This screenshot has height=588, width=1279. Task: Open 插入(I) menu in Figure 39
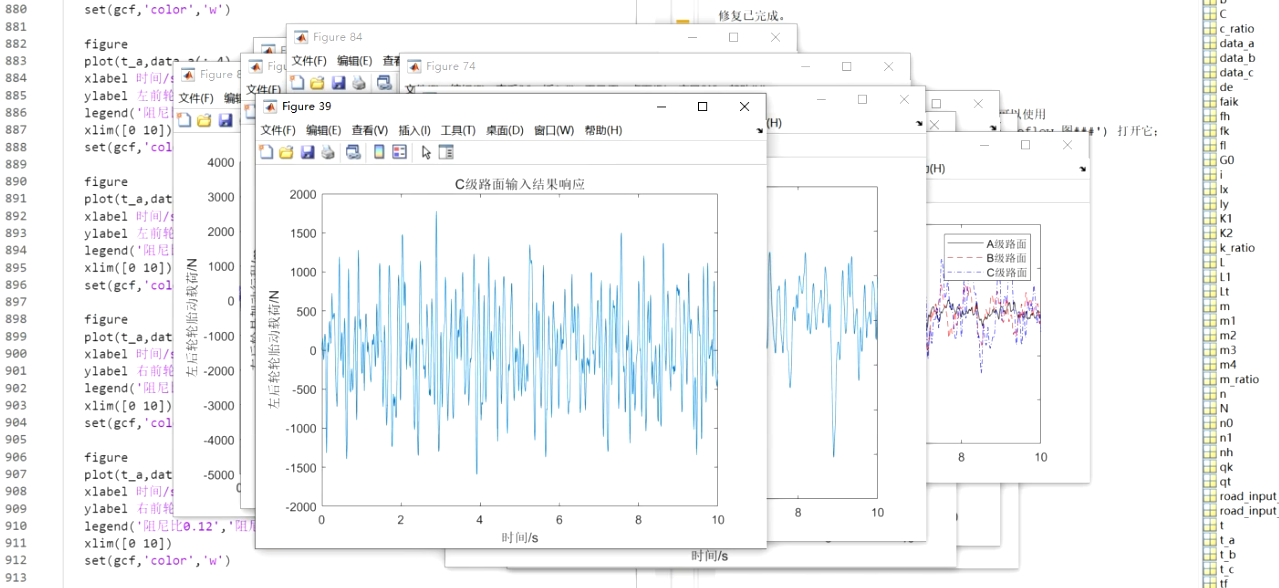click(x=414, y=130)
